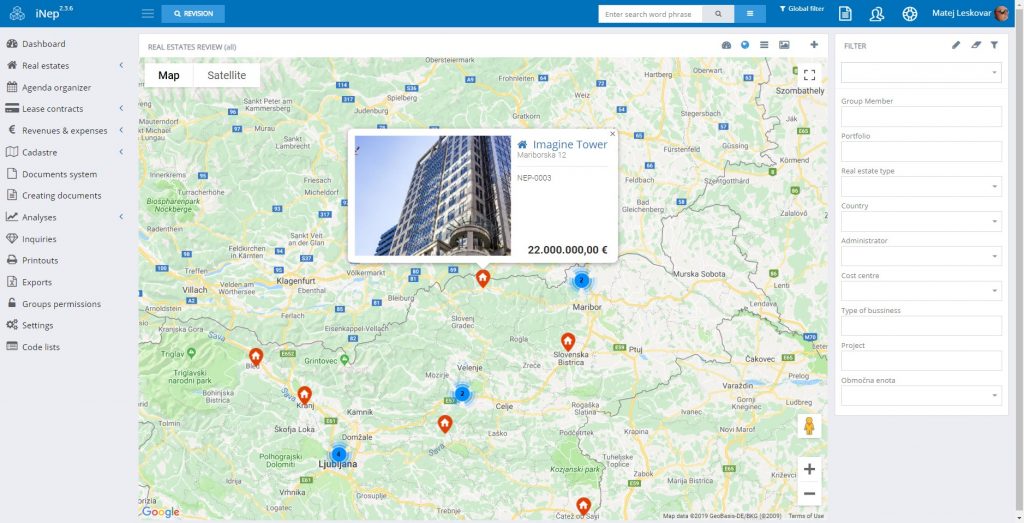Toggle the sidebar hamburger menu
This screenshot has height=523, width=1024.
point(148,14)
